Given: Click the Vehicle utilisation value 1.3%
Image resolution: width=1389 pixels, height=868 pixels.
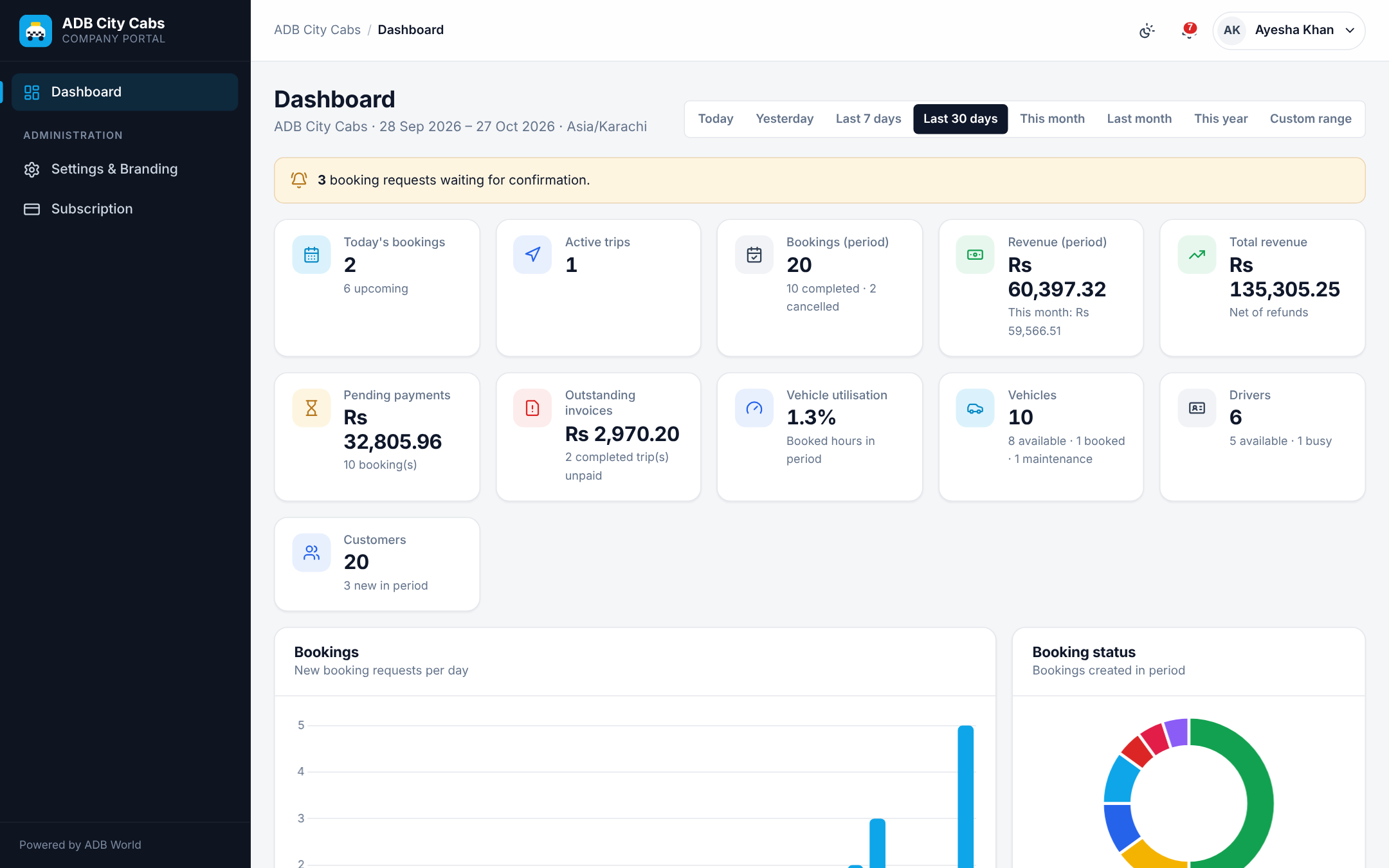Looking at the screenshot, I should (811, 417).
